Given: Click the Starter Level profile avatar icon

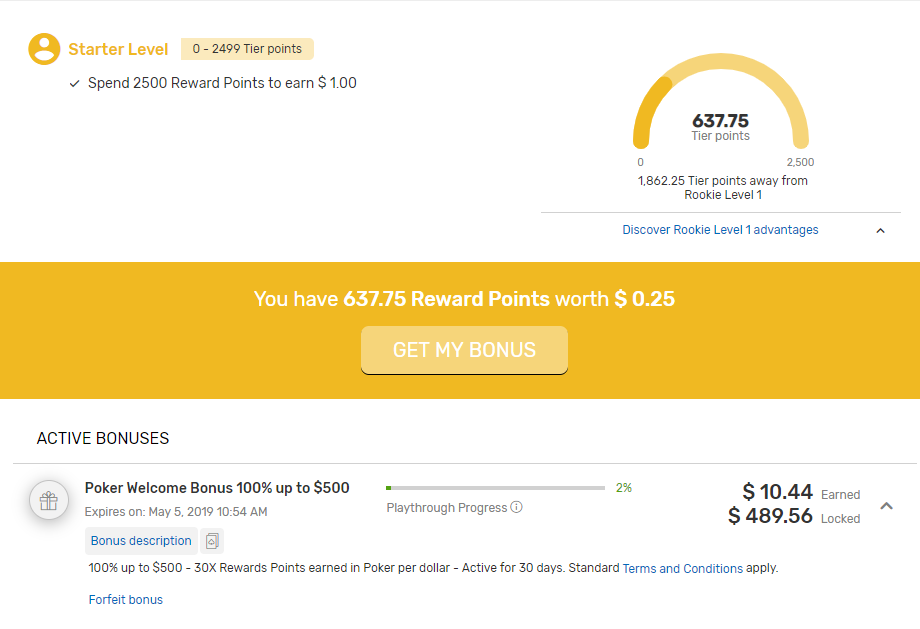Looking at the screenshot, I should coord(44,49).
